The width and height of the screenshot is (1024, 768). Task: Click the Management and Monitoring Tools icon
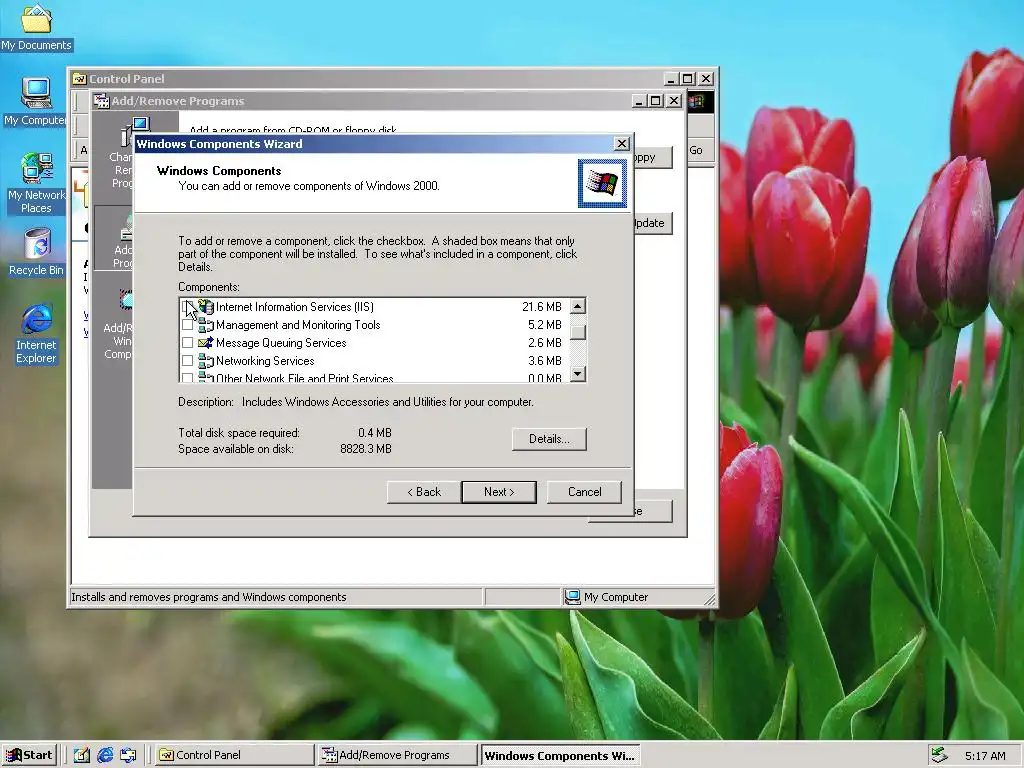pyautogui.click(x=206, y=325)
